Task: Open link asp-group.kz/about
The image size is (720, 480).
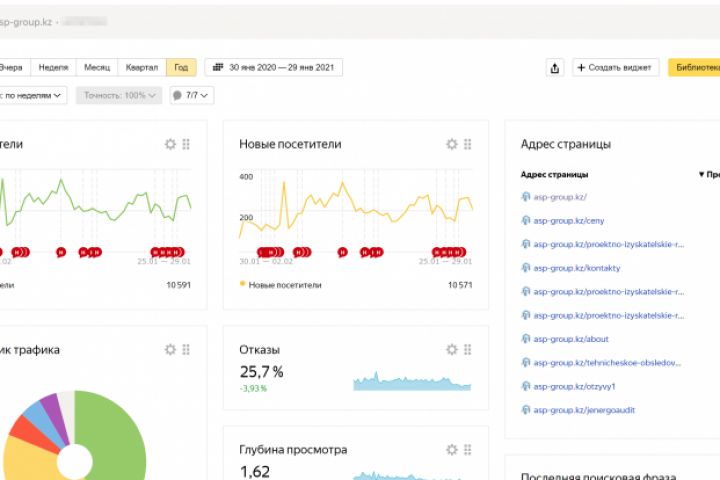Action: (571, 339)
